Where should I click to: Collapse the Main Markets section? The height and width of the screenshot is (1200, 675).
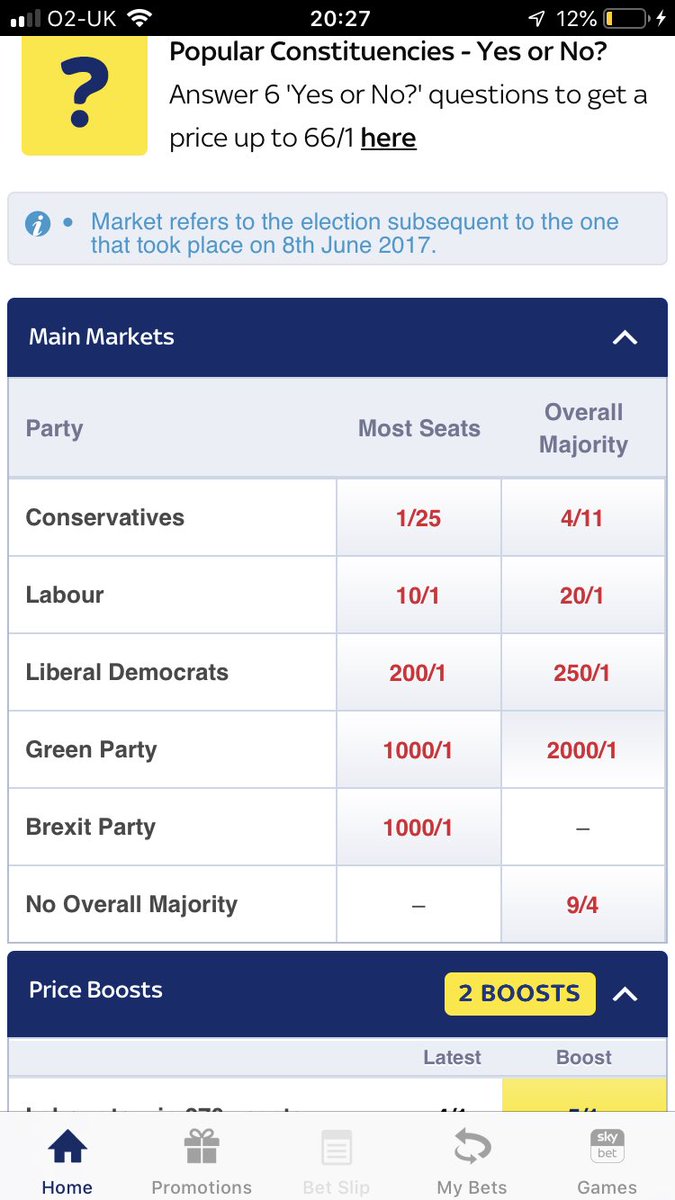[625, 338]
